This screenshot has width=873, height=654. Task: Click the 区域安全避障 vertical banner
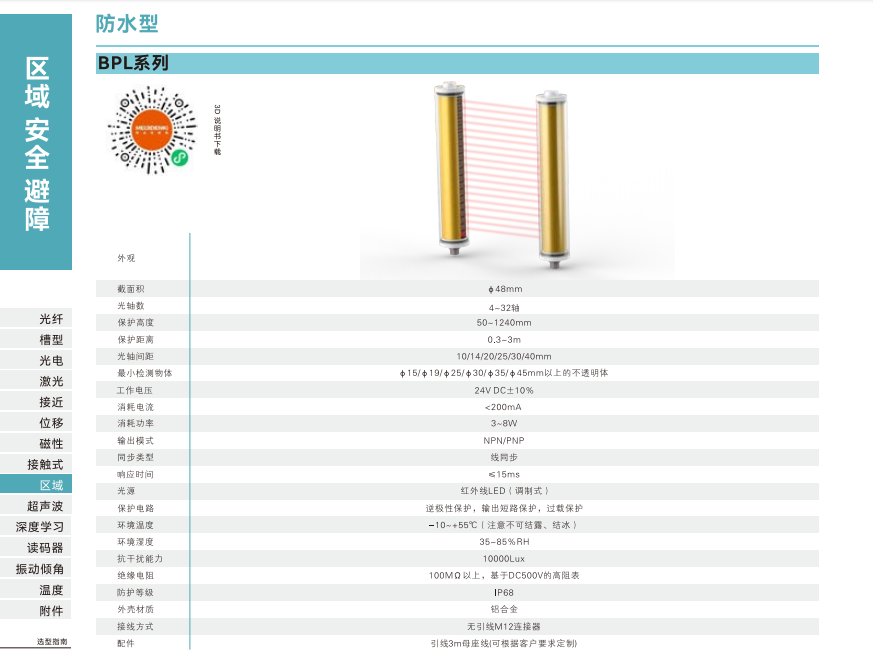click(37, 143)
